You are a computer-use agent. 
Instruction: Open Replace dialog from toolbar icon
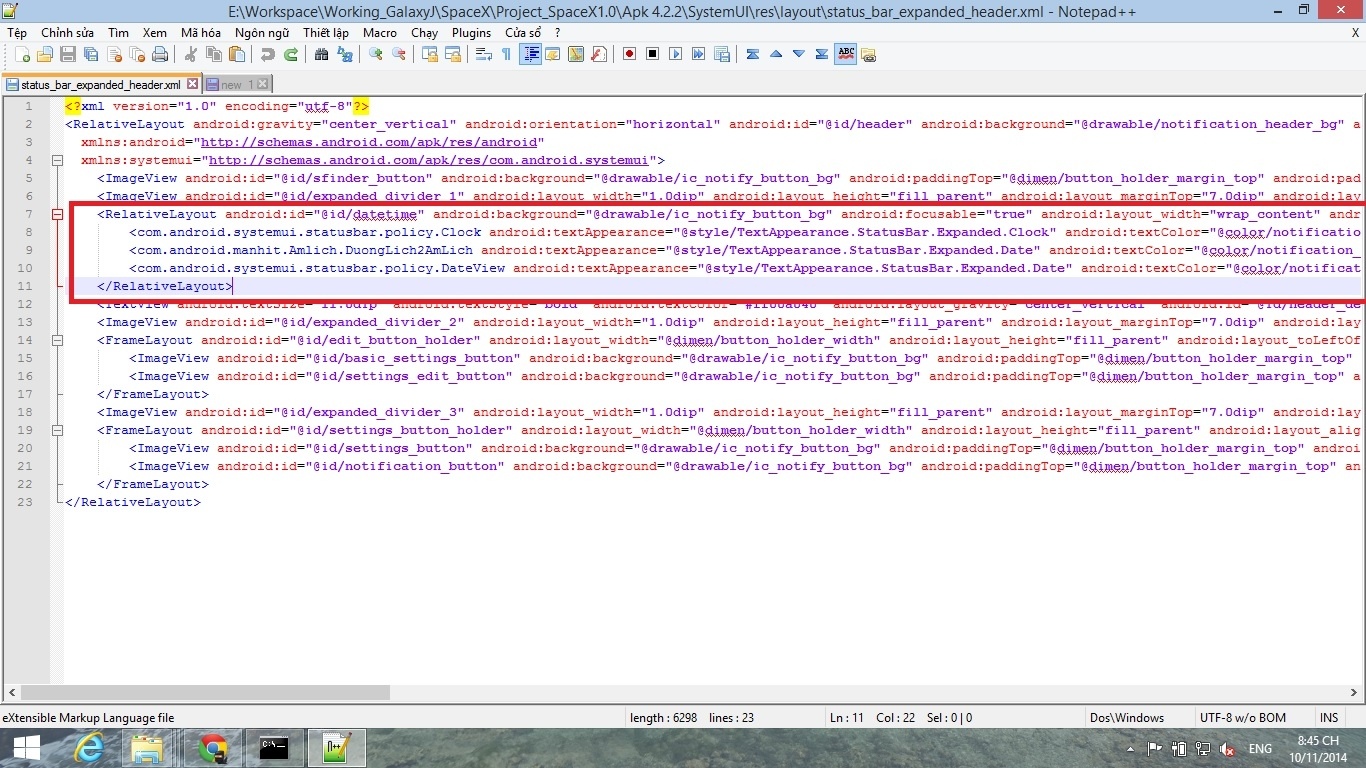point(345,54)
